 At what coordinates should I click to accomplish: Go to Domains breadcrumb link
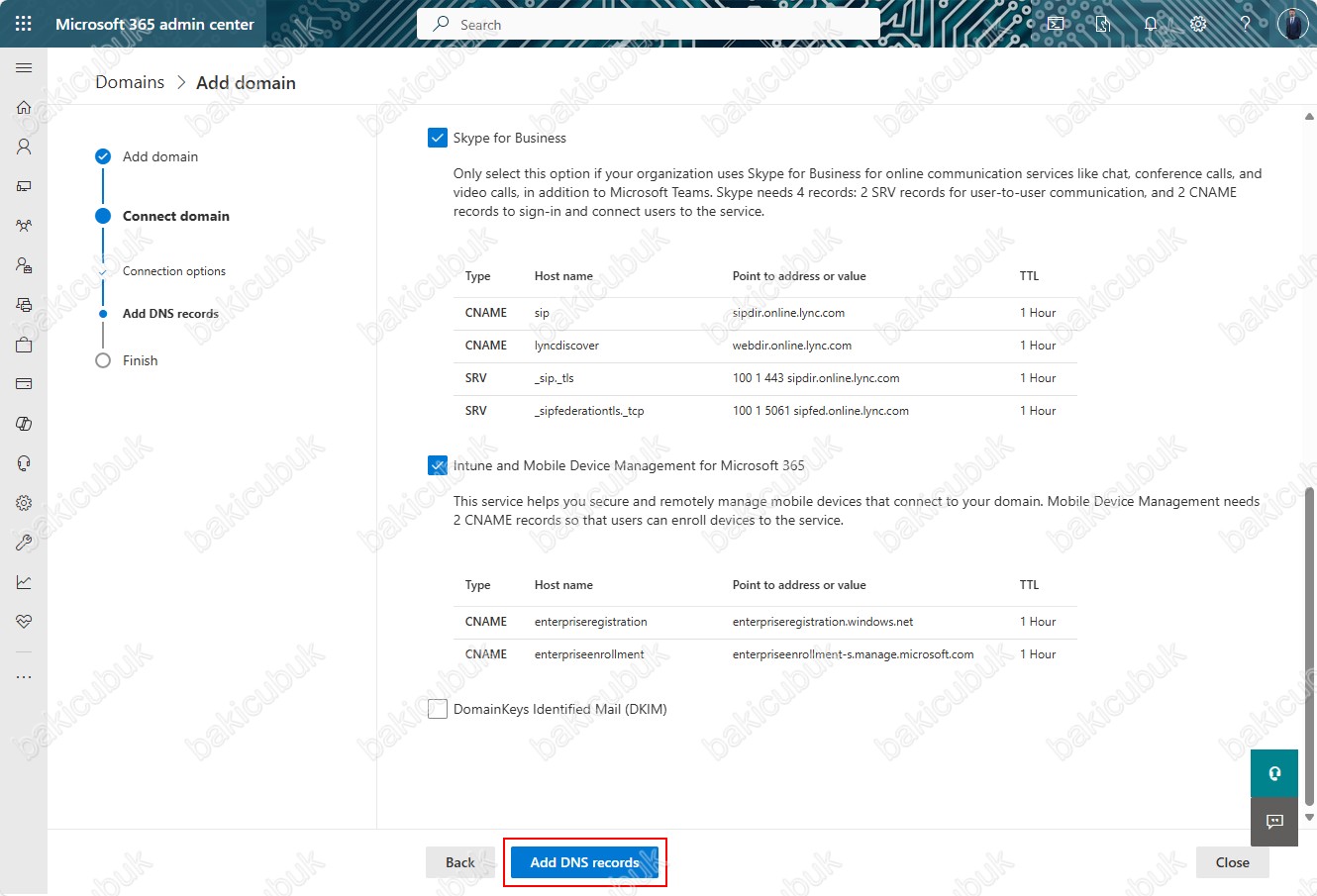[130, 82]
